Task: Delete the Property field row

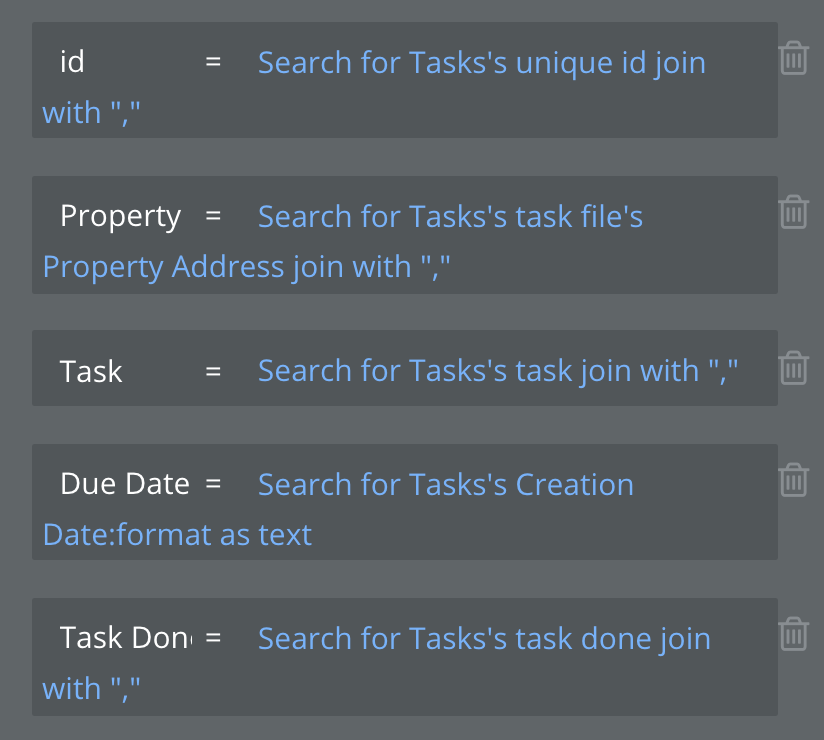Action: pyautogui.click(x=794, y=212)
